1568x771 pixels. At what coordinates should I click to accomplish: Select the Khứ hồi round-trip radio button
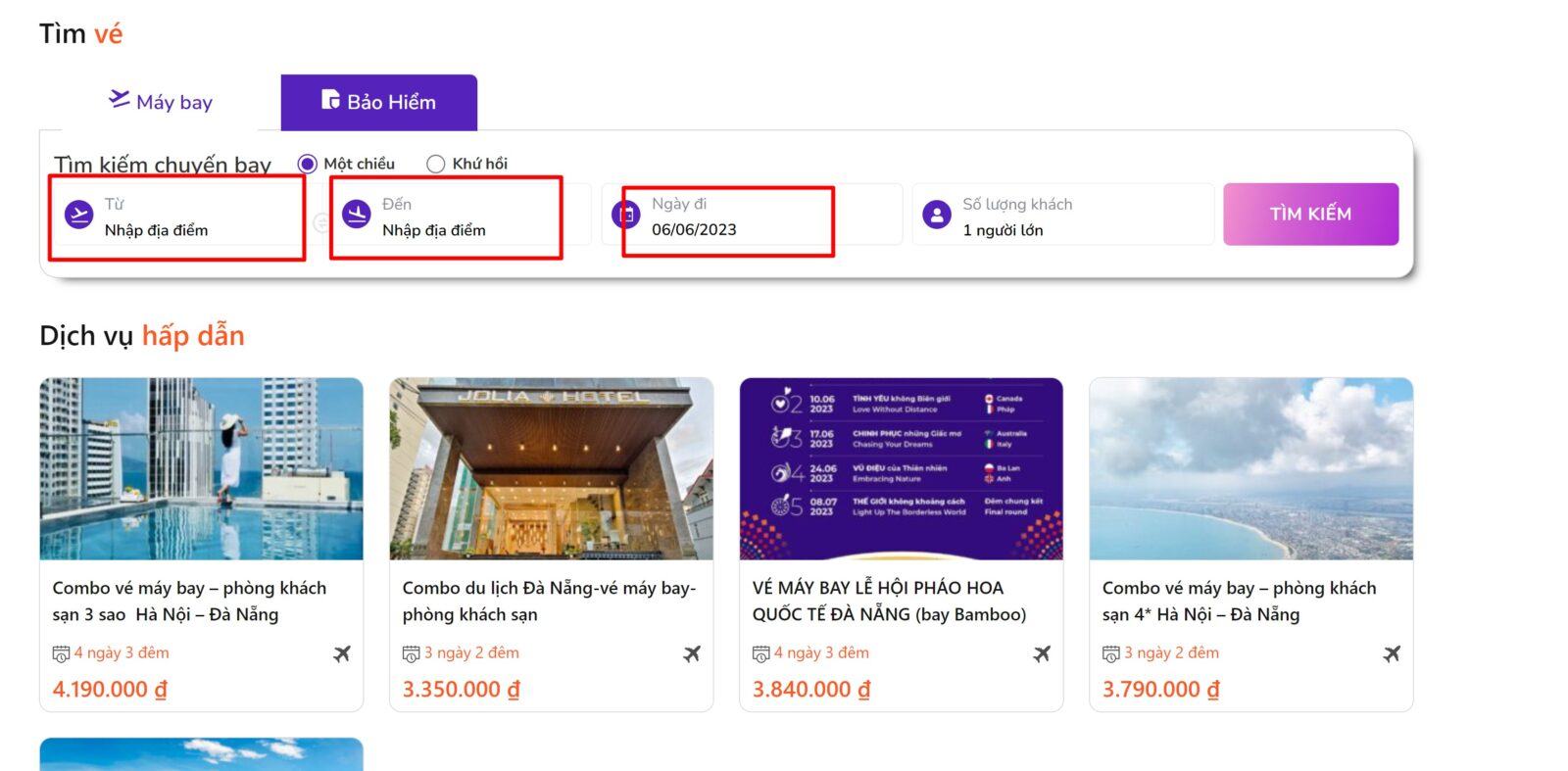pyautogui.click(x=435, y=164)
